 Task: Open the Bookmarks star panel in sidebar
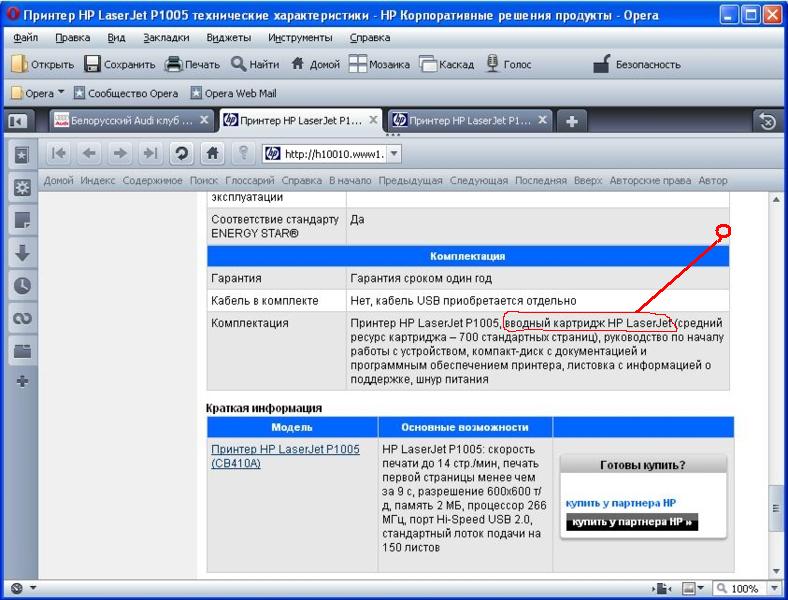click(22, 155)
